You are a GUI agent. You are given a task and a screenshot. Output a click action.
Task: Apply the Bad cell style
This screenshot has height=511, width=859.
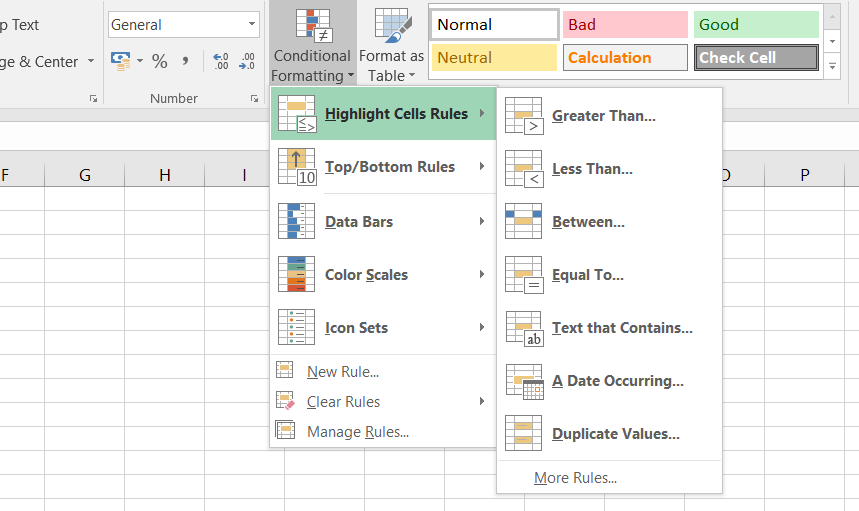(625, 25)
